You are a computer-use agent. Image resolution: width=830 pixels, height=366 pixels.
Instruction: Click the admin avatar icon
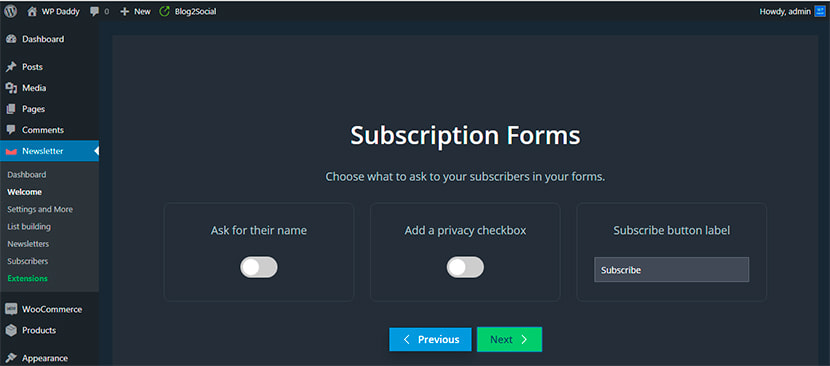pyautogui.click(x=819, y=11)
